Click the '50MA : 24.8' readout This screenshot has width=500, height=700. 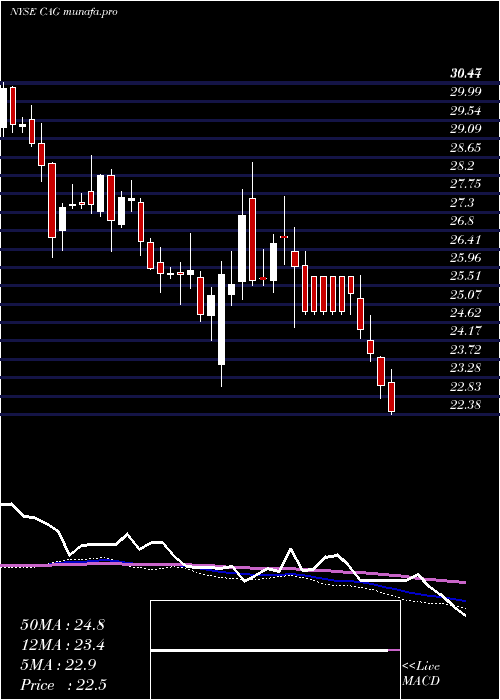click(62, 625)
